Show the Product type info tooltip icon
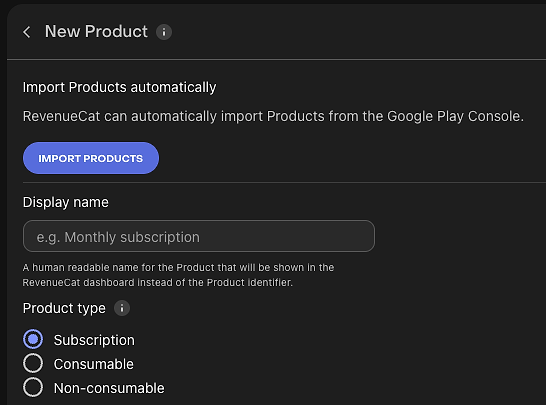Screen dimensions: 546x405 pyautogui.click(x=122, y=308)
